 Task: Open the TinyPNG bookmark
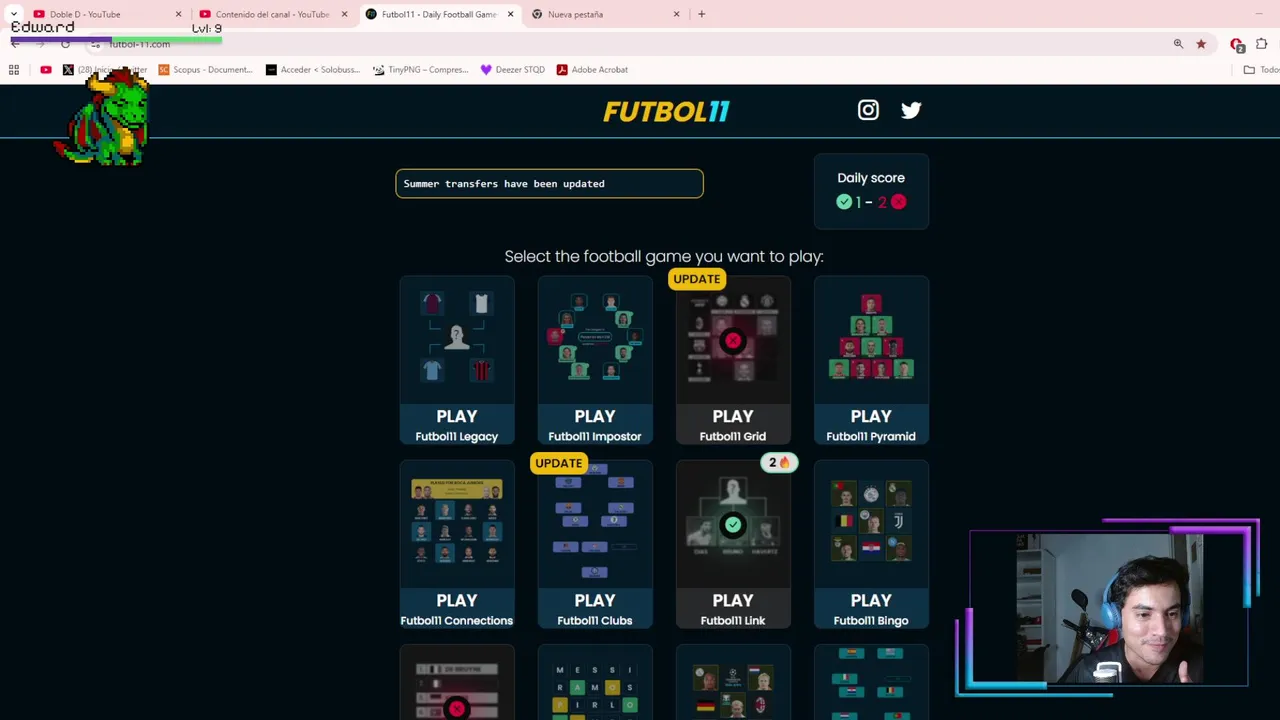click(420, 70)
